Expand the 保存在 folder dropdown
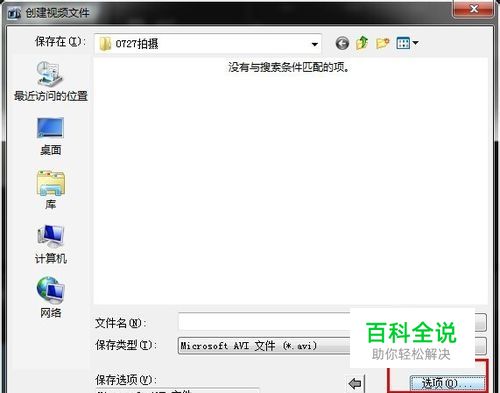The image size is (500, 393). point(314,44)
